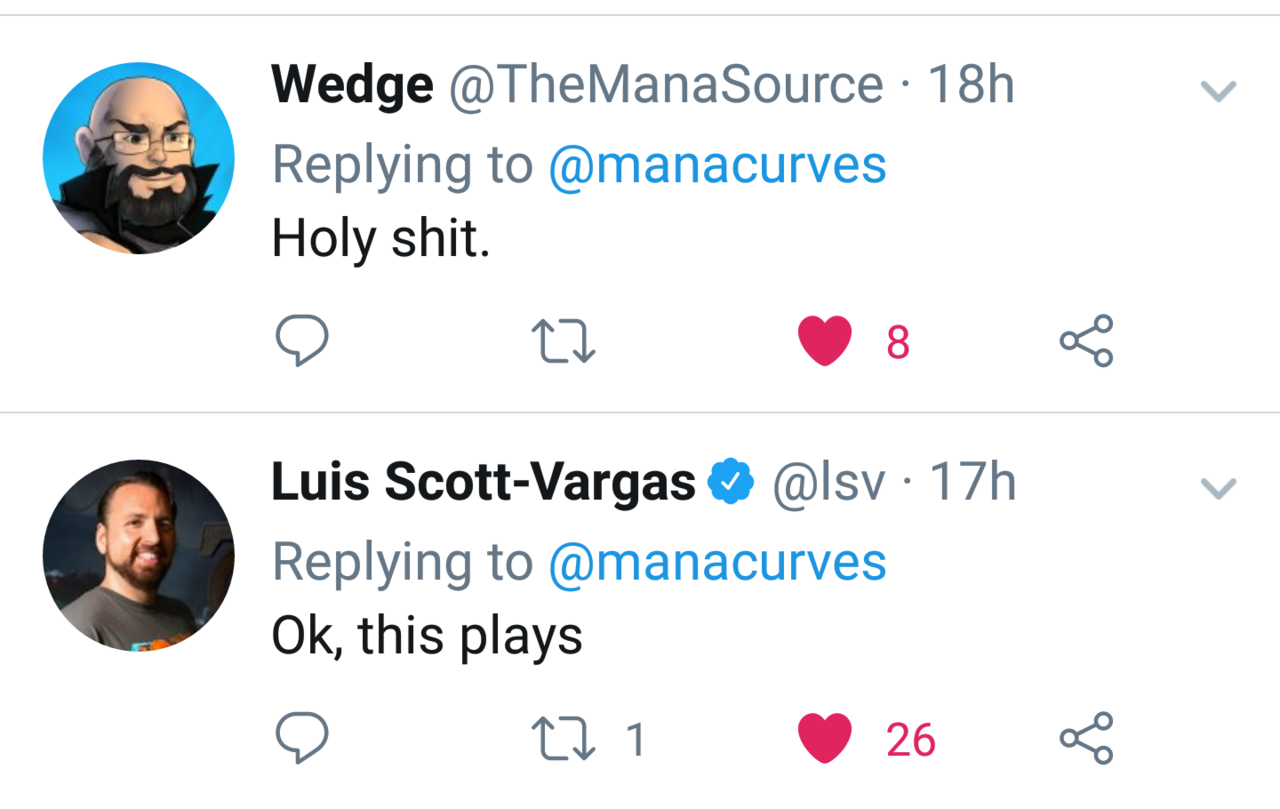
Task: Open the 18h timestamp on Wedge's tweet
Action: (x=971, y=86)
